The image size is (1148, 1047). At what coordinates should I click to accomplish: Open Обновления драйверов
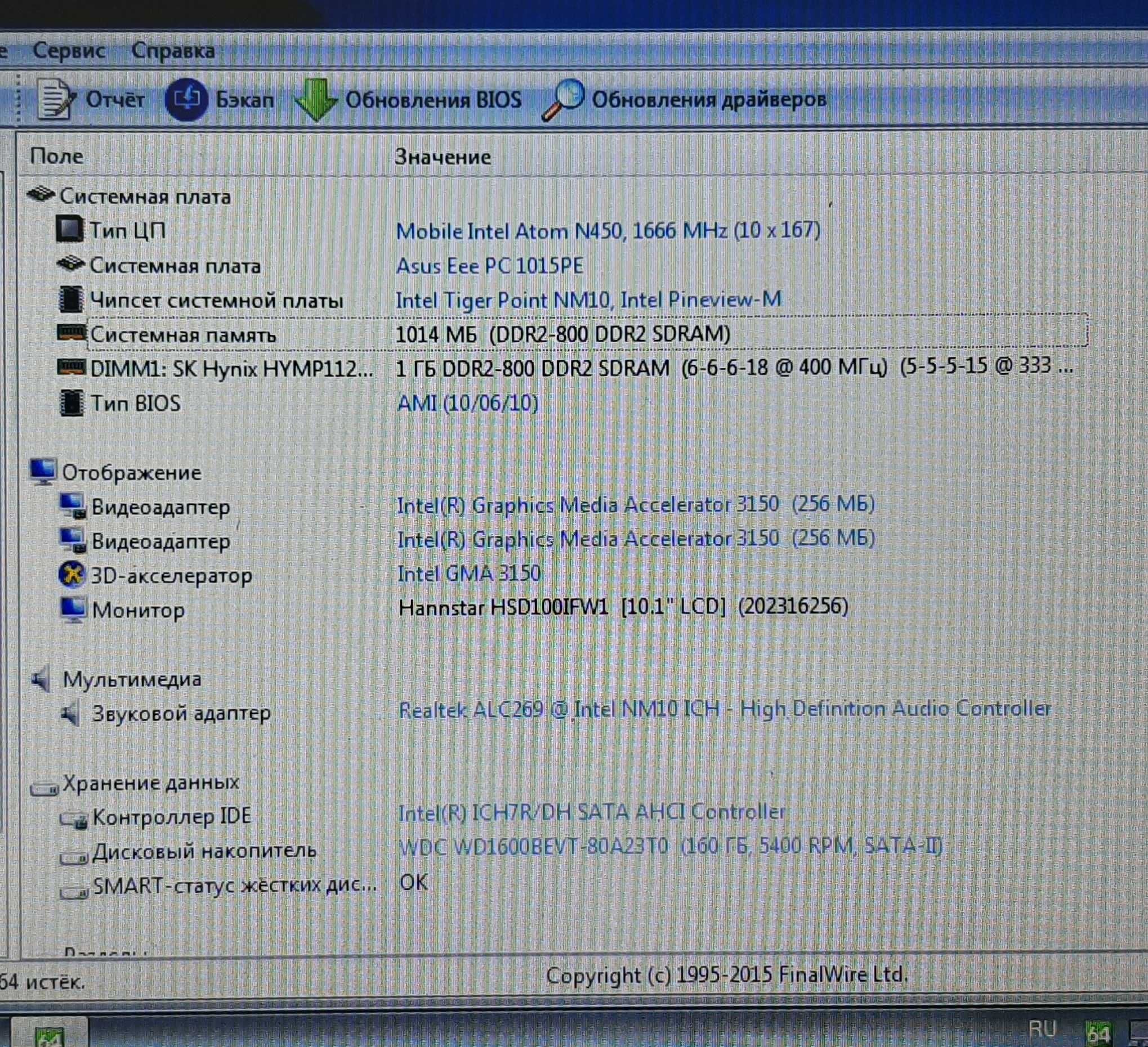point(709,100)
